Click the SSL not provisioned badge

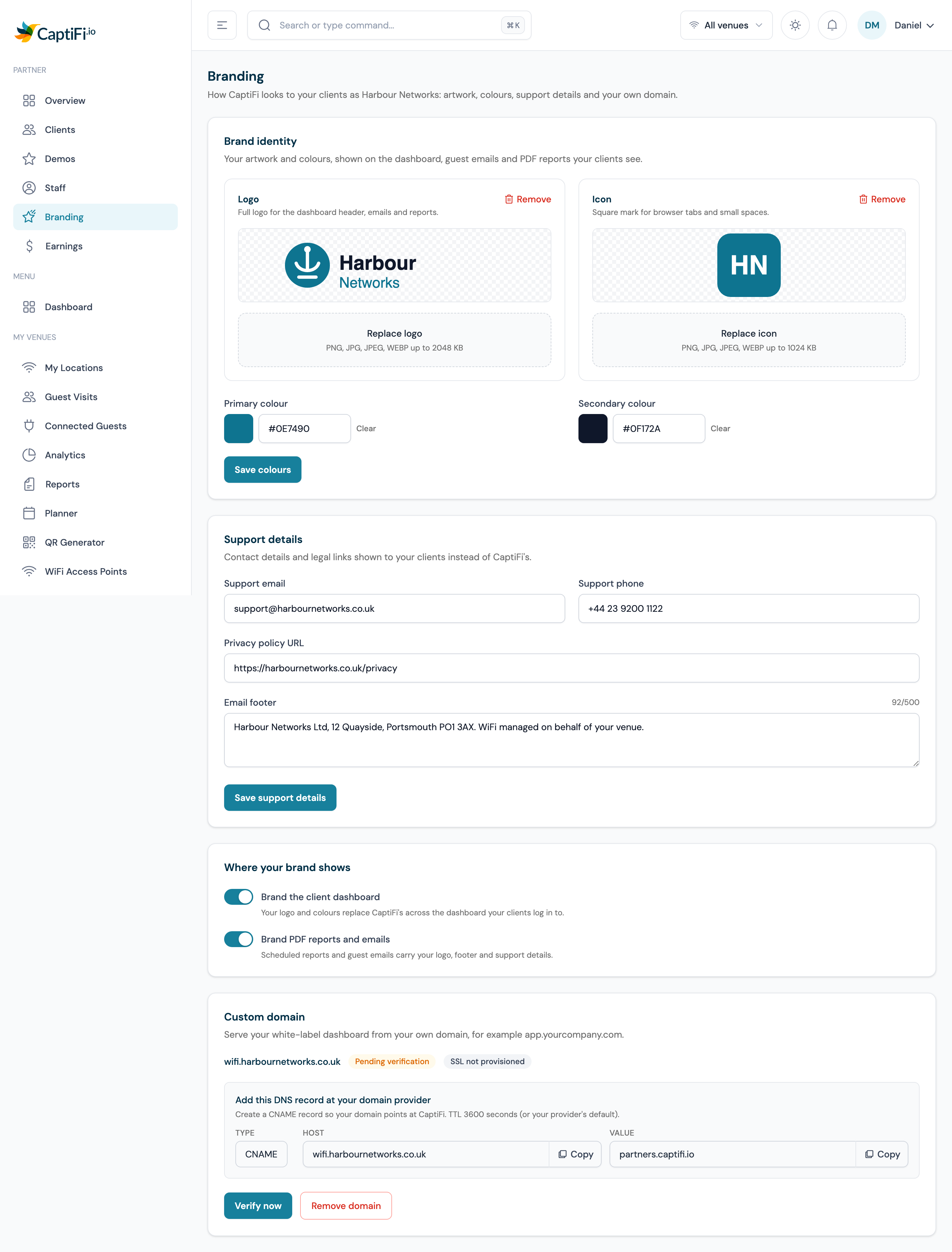[487, 1062]
